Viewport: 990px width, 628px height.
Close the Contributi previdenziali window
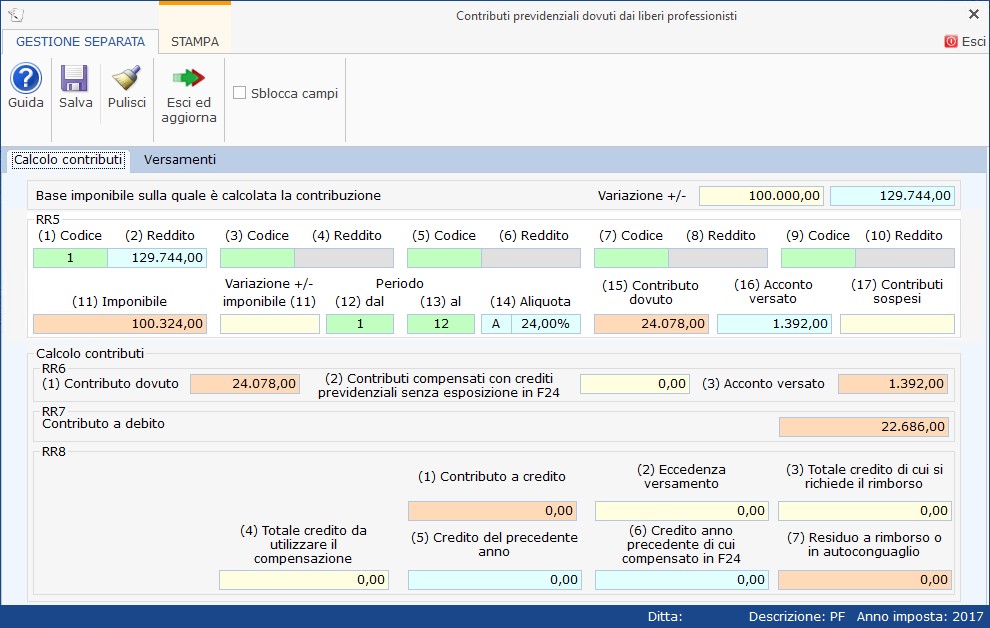(x=974, y=14)
